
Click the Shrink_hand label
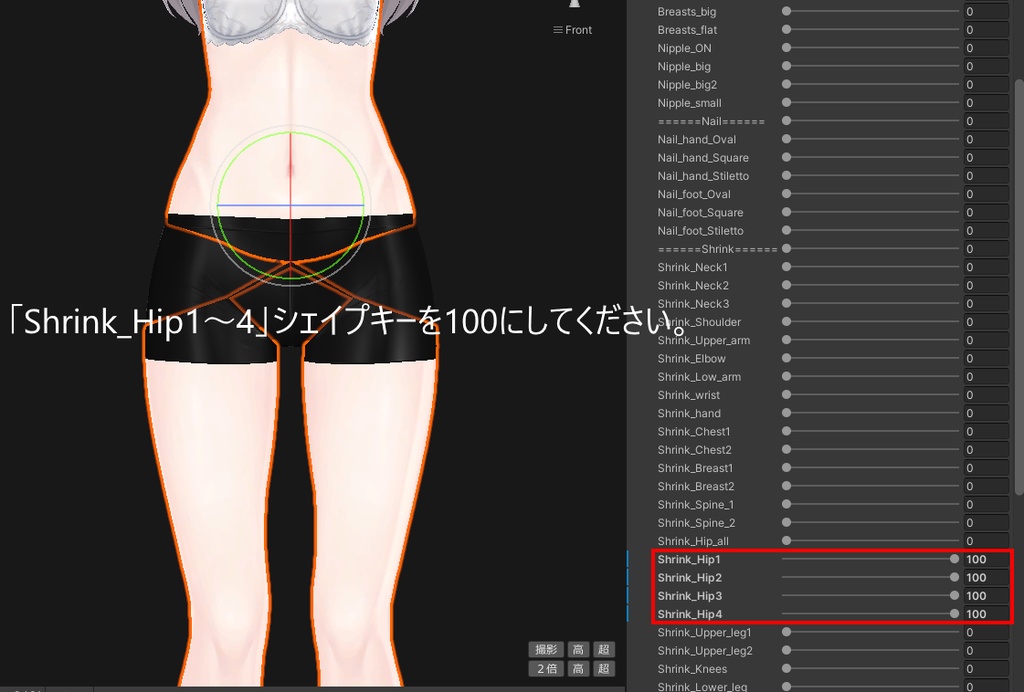pyautogui.click(x=689, y=414)
